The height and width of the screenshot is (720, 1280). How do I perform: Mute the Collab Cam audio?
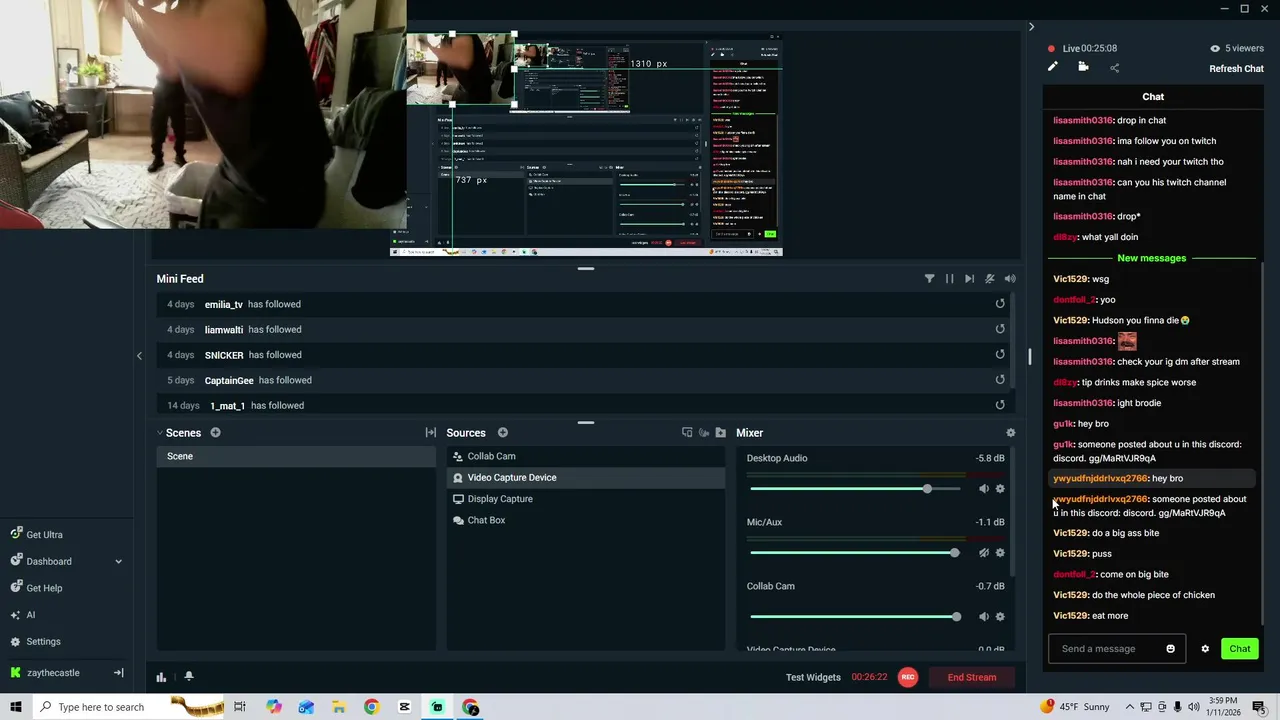coord(984,617)
